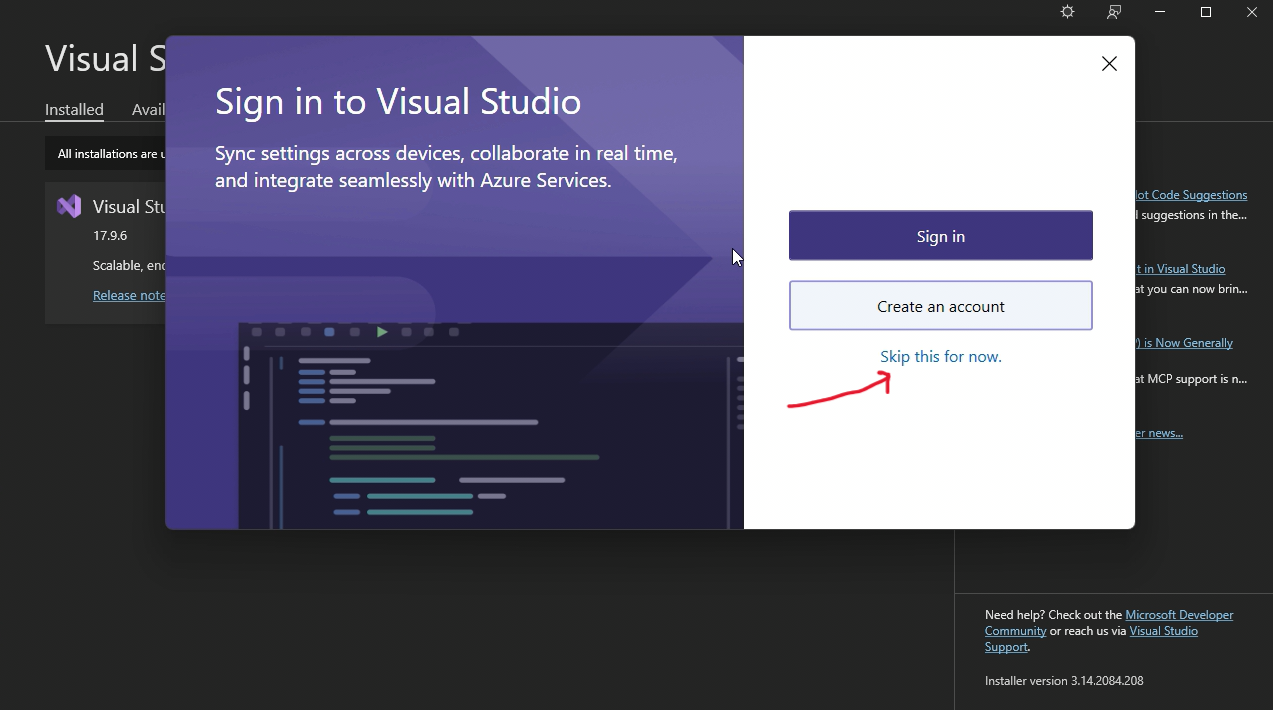
Task: Click the Sign in button
Action: pos(941,236)
